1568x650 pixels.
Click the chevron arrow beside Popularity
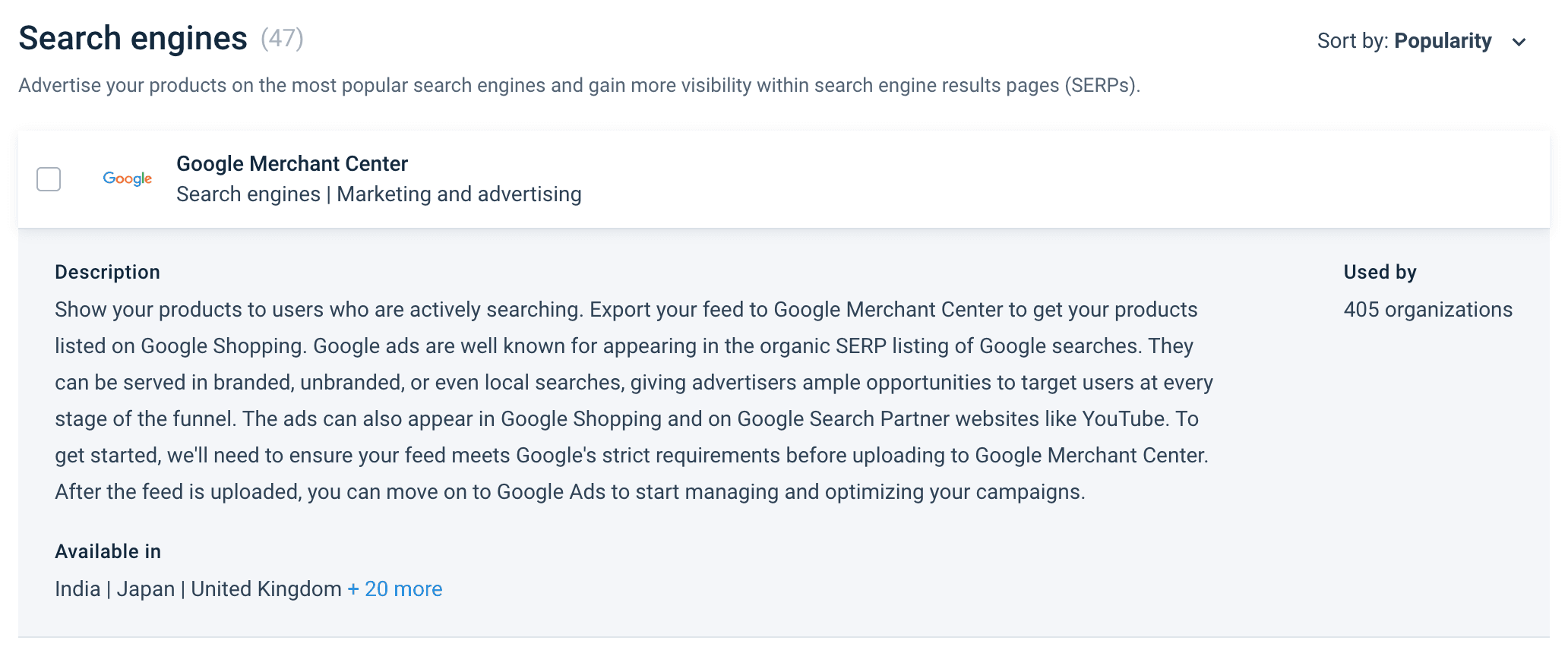1519,43
